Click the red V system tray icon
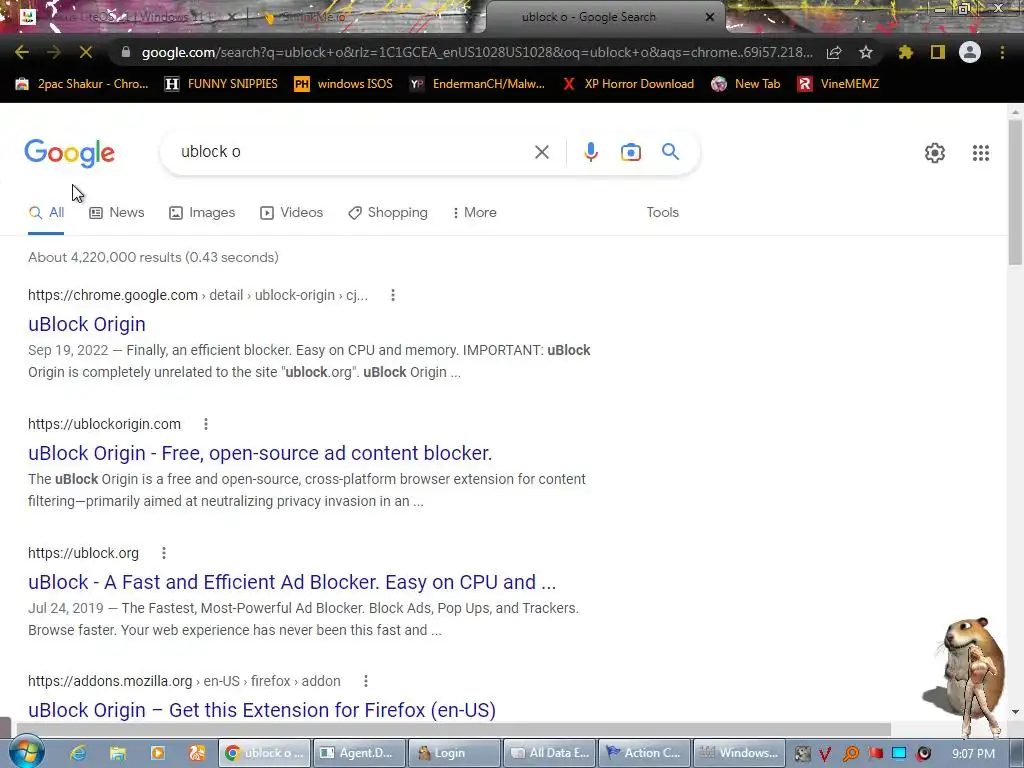Screen dimensions: 1024x768 coord(826,754)
